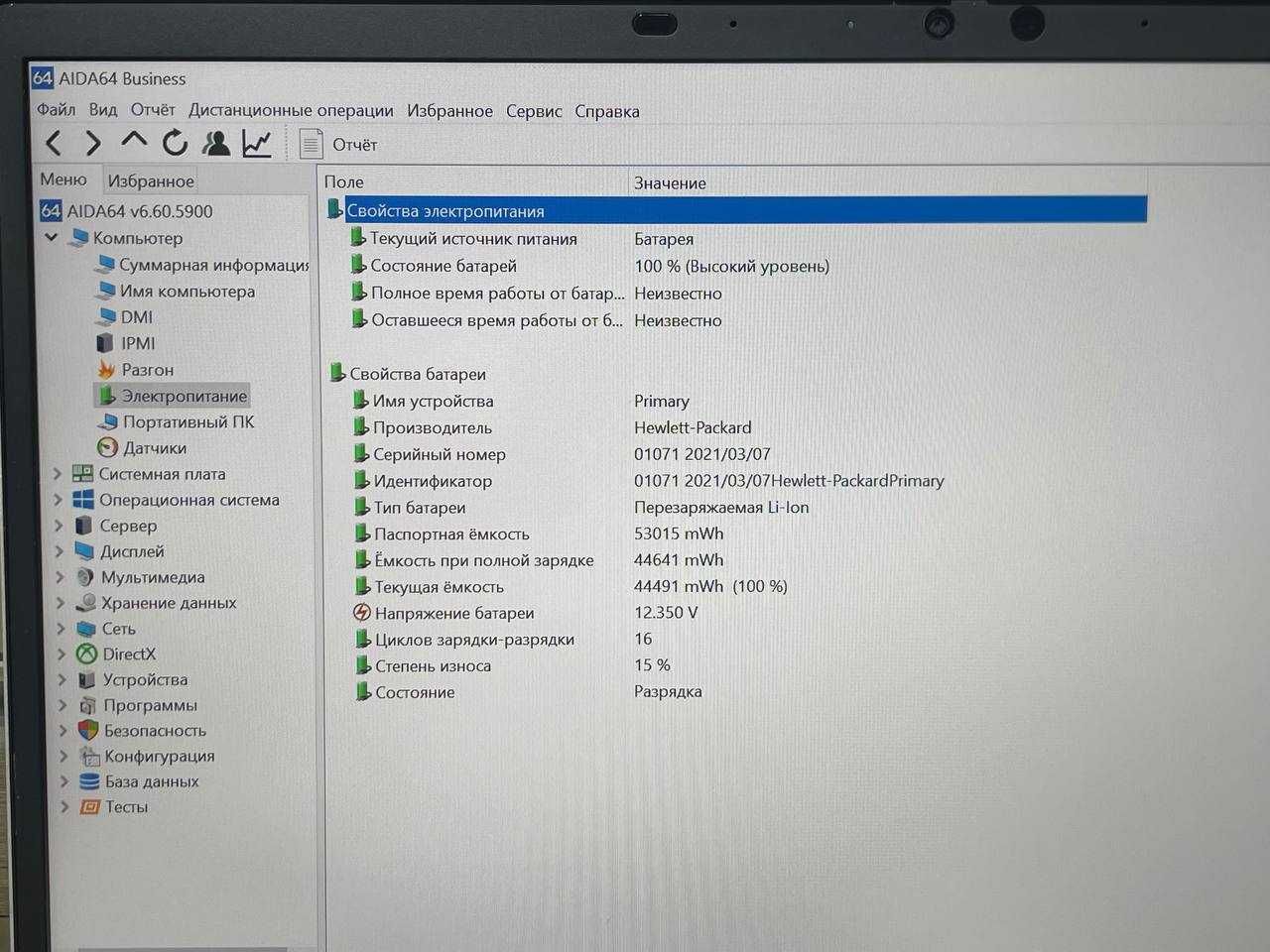This screenshot has height=952, width=1270.
Task: Open user management via the person icon
Action: coord(215,144)
